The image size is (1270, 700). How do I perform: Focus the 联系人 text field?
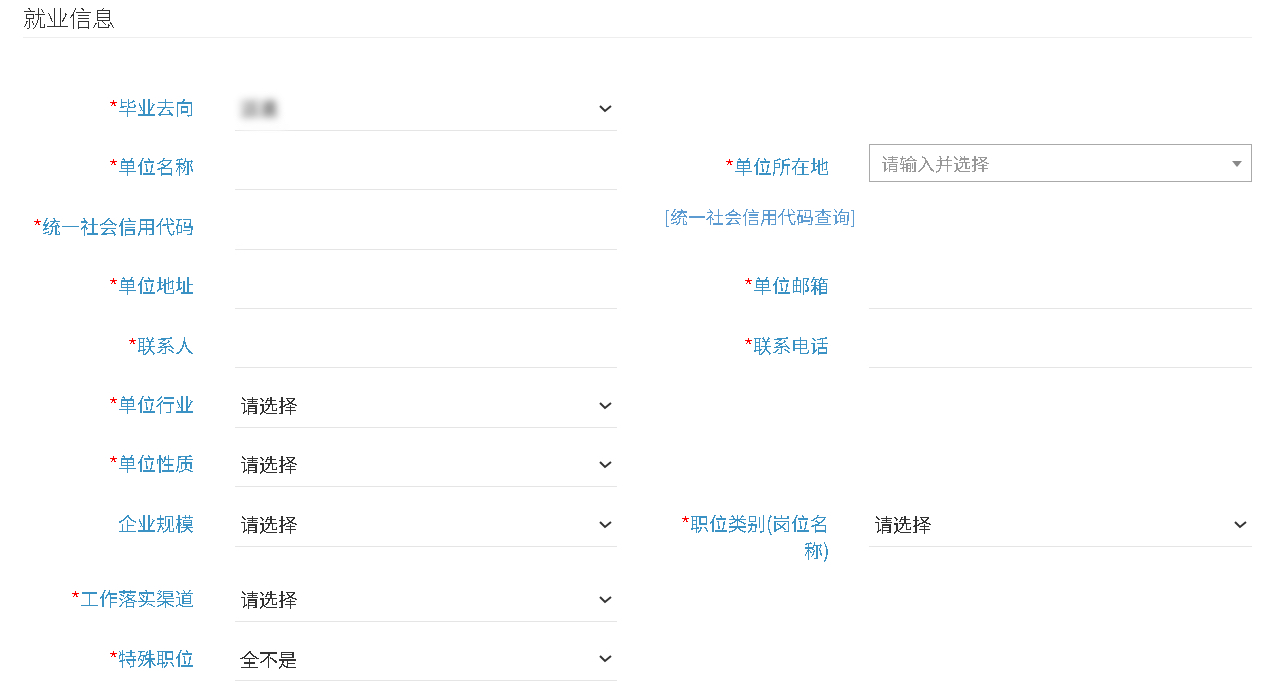pyautogui.click(x=425, y=346)
